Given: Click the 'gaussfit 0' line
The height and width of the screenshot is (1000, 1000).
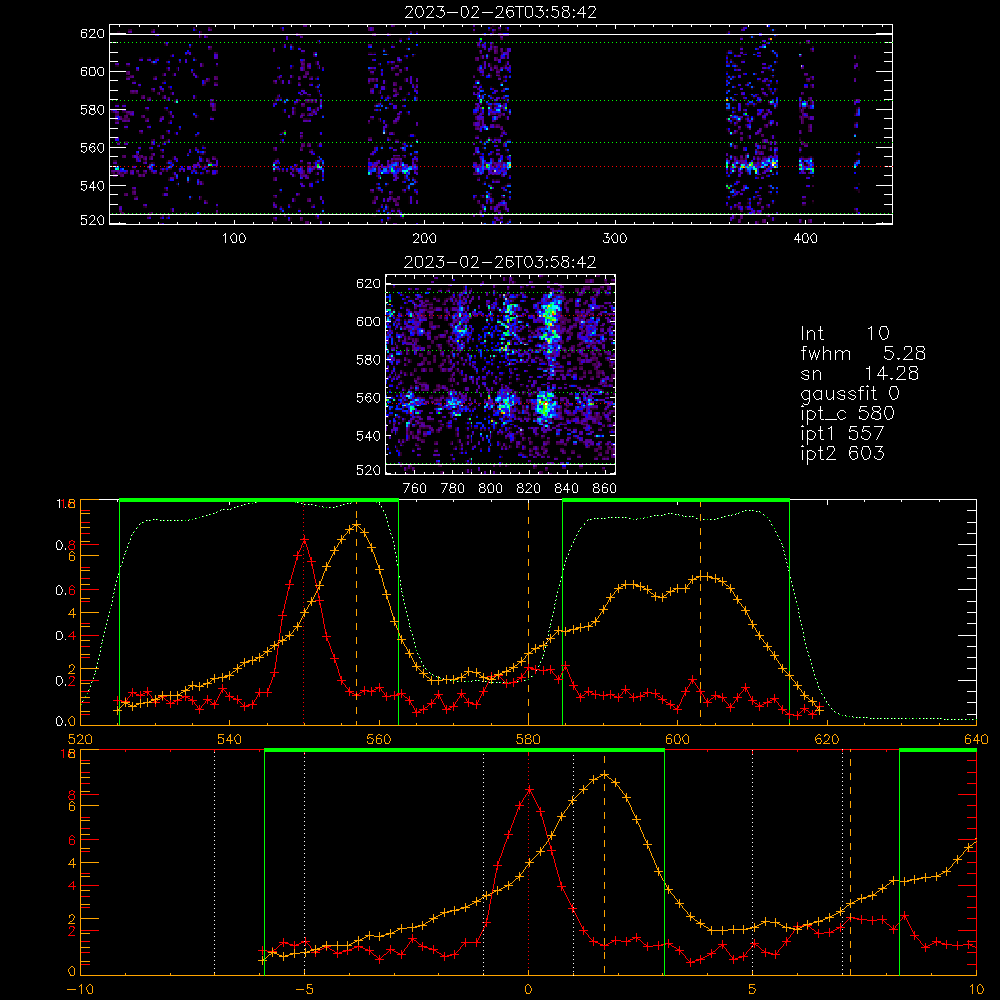Looking at the screenshot, I should (x=849, y=393).
